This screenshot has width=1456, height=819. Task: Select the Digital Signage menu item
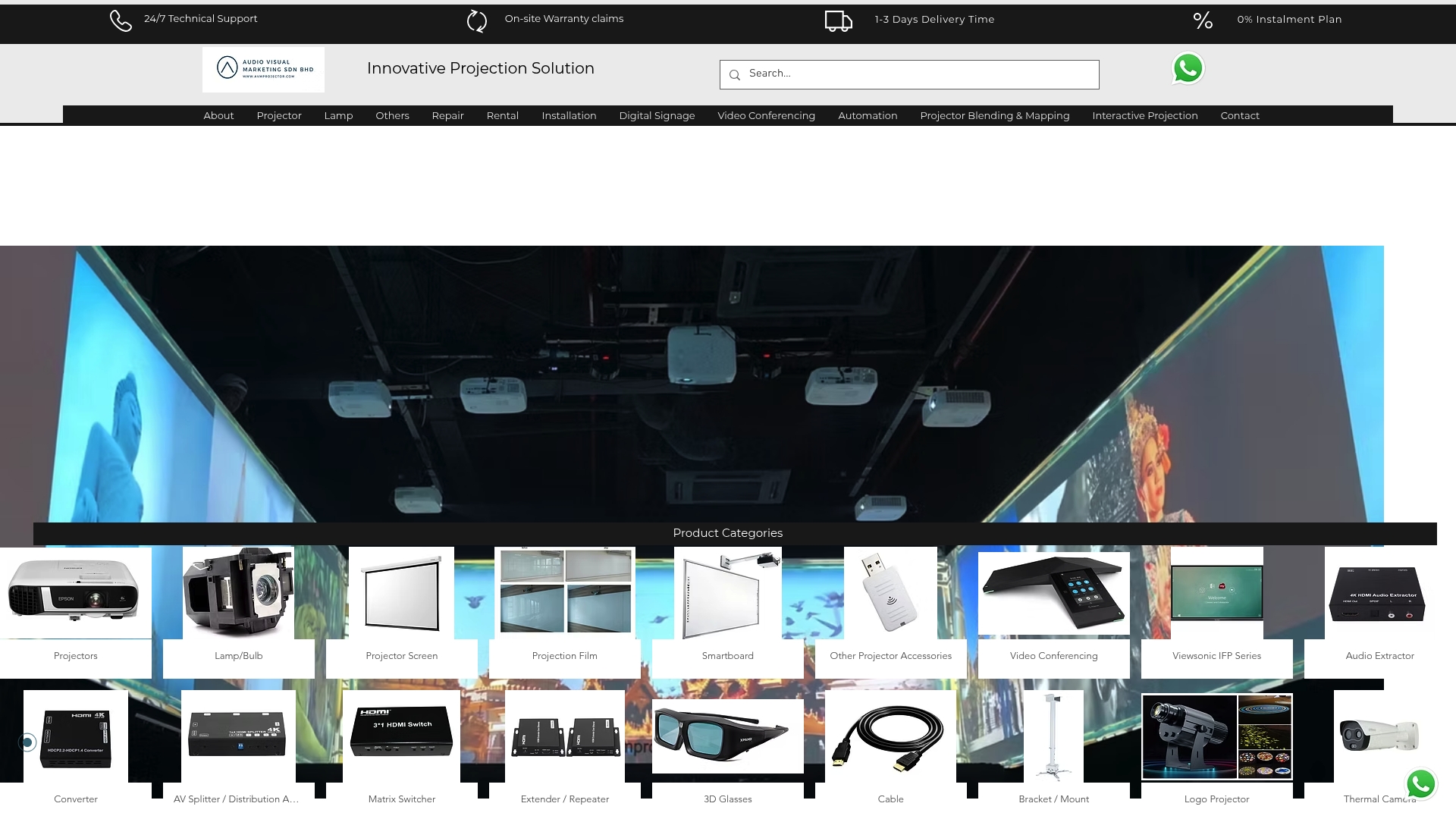coord(657,115)
